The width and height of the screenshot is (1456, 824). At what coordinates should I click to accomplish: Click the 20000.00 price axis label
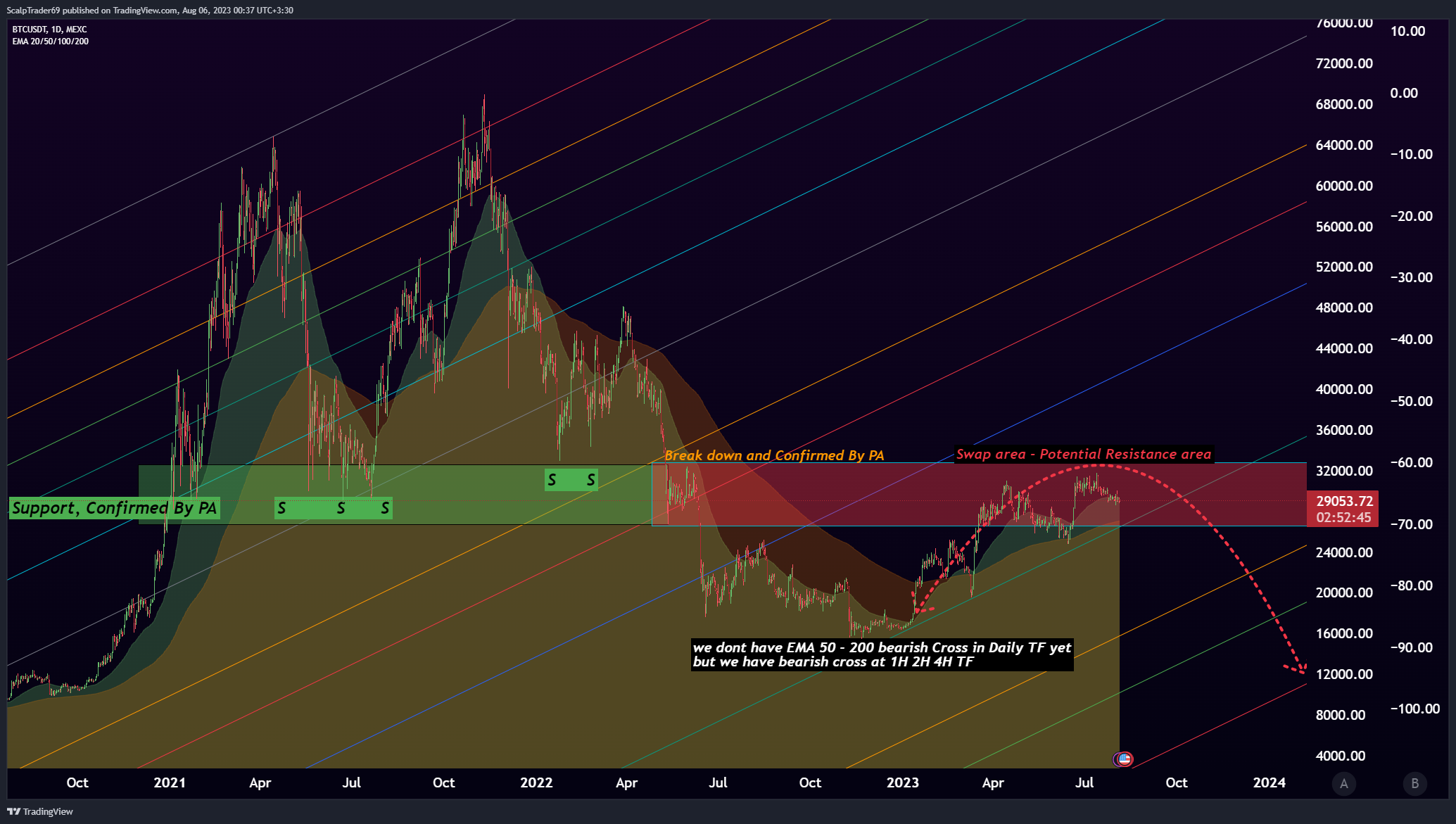[x=1344, y=592]
